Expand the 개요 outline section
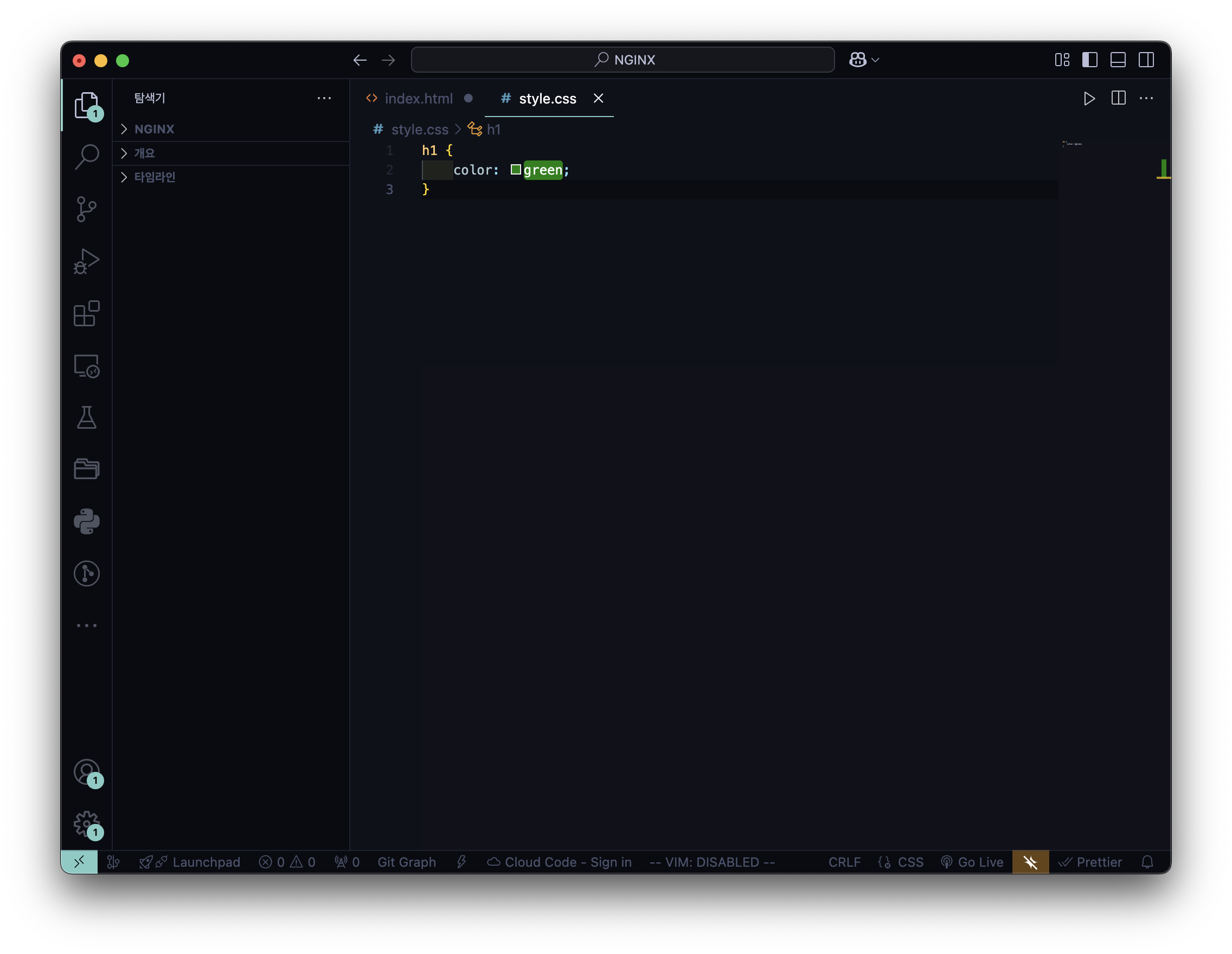The height and width of the screenshot is (954, 1232). point(144,153)
